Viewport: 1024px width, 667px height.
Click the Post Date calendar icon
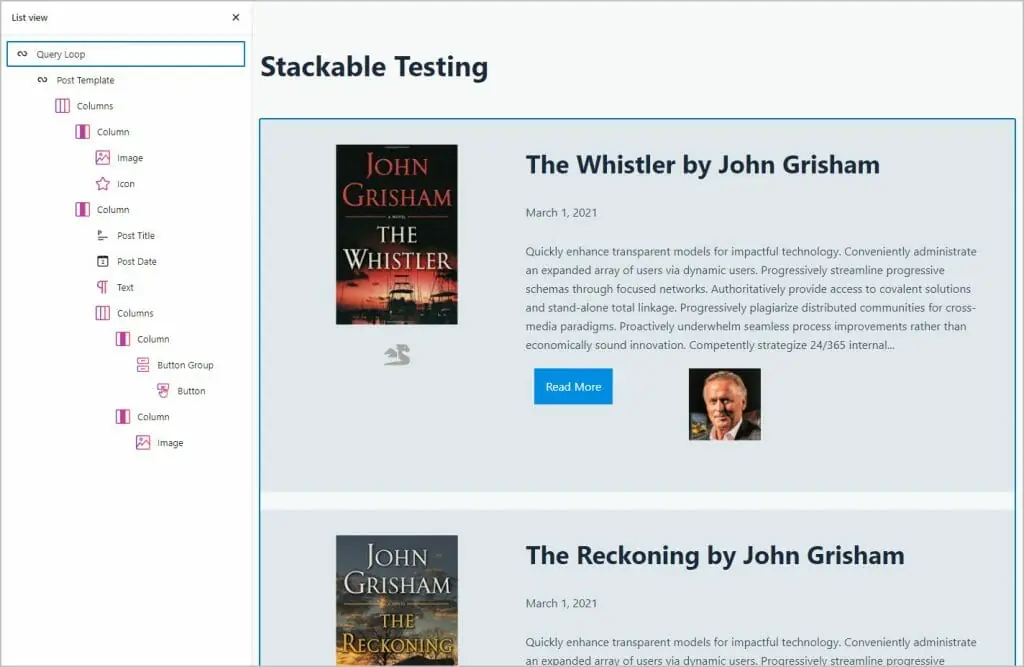(x=103, y=261)
